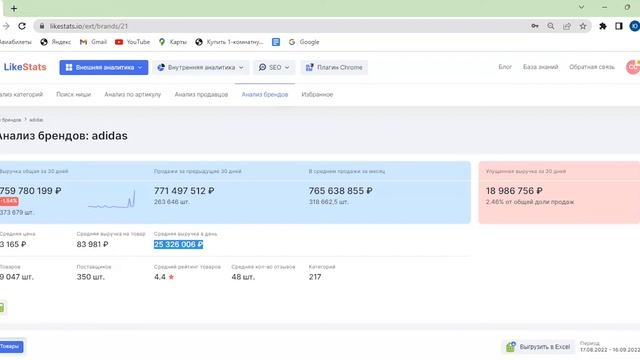Switch to Избранное tab
640x360 pixels.
point(317,94)
